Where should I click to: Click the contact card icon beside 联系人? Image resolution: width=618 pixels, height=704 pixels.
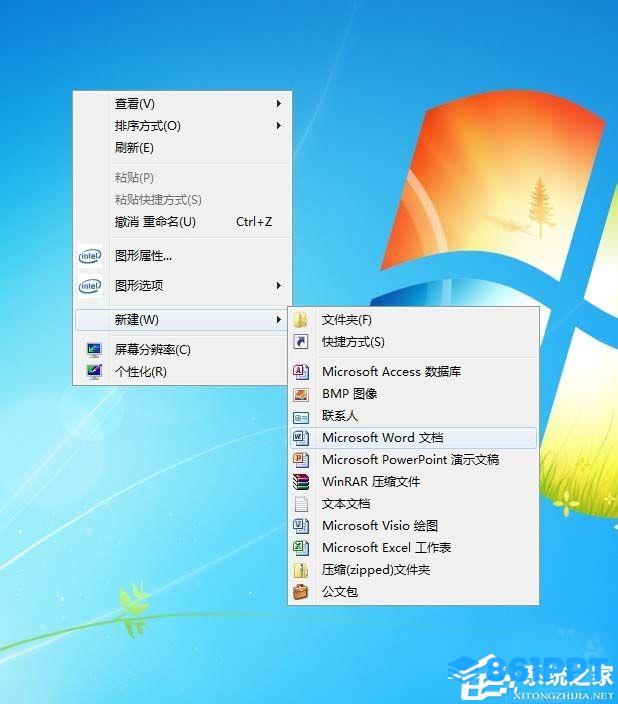click(301, 418)
